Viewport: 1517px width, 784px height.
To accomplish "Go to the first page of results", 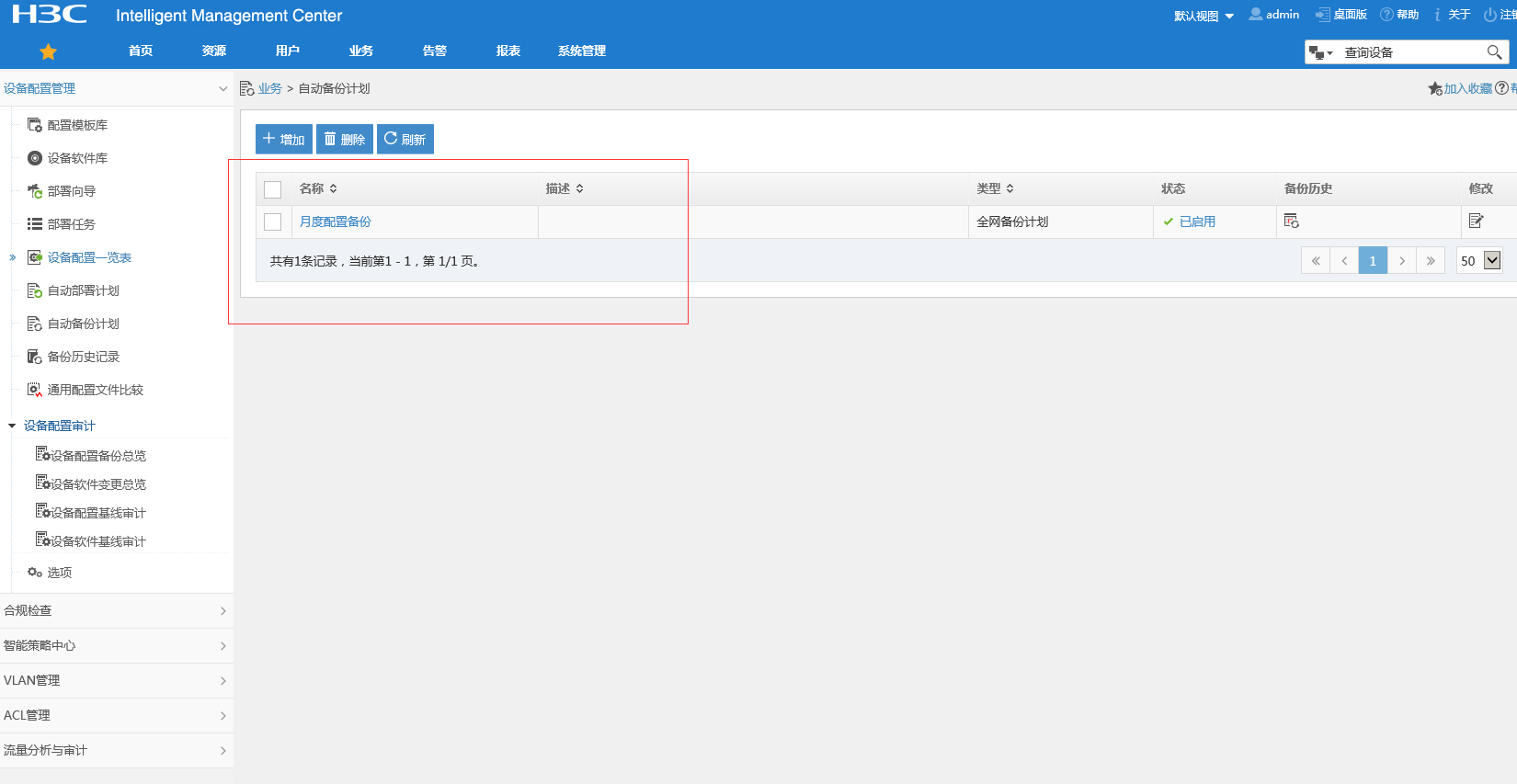I will [1316, 261].
